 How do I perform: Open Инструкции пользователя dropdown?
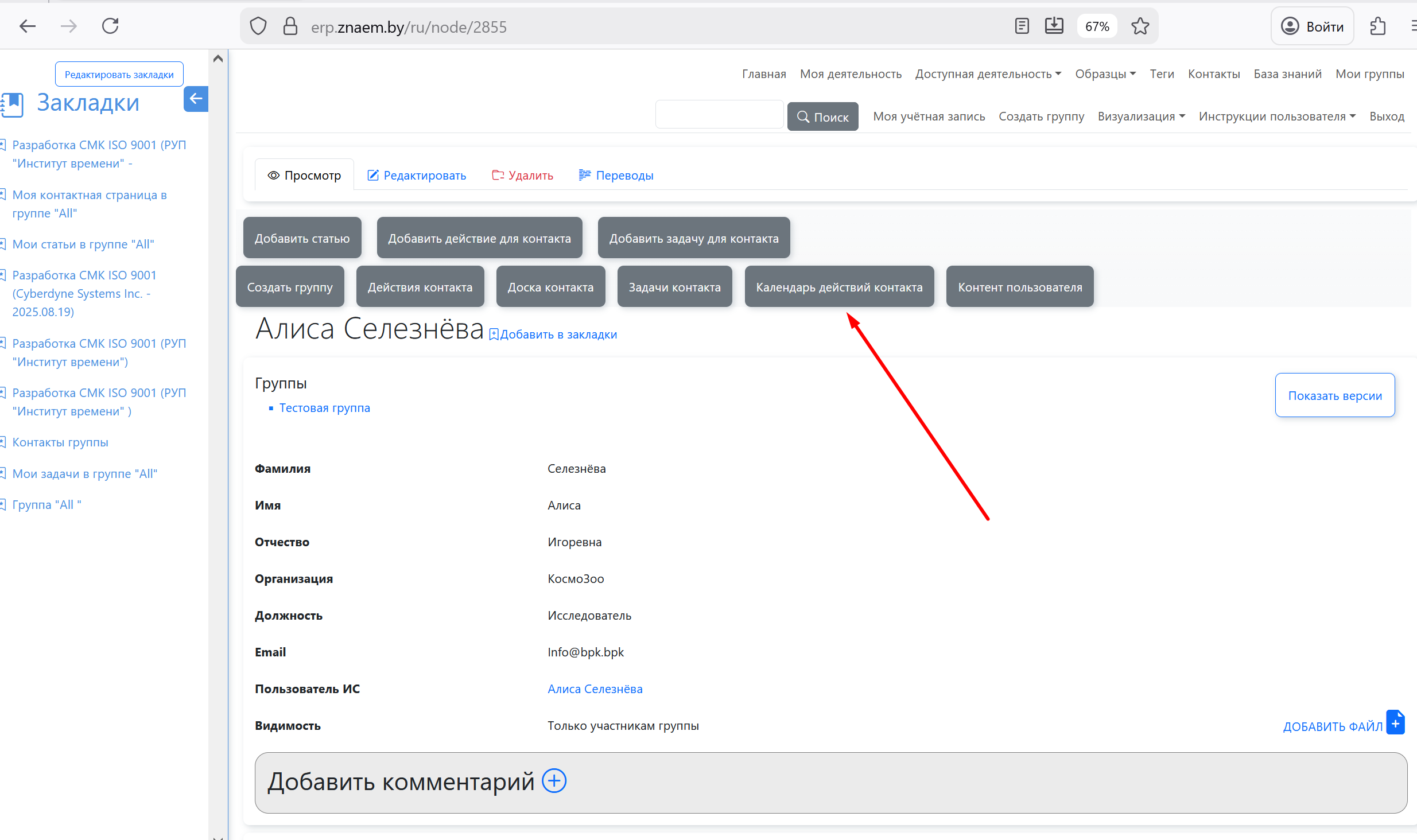[x=1276, y=116]
